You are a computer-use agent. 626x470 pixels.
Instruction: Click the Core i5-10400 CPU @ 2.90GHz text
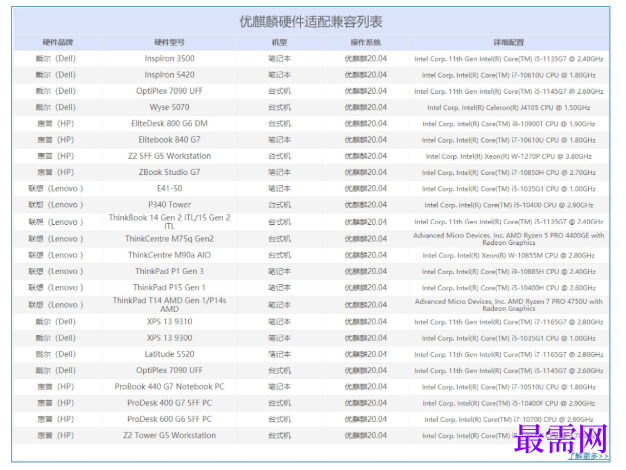[509, 205]
